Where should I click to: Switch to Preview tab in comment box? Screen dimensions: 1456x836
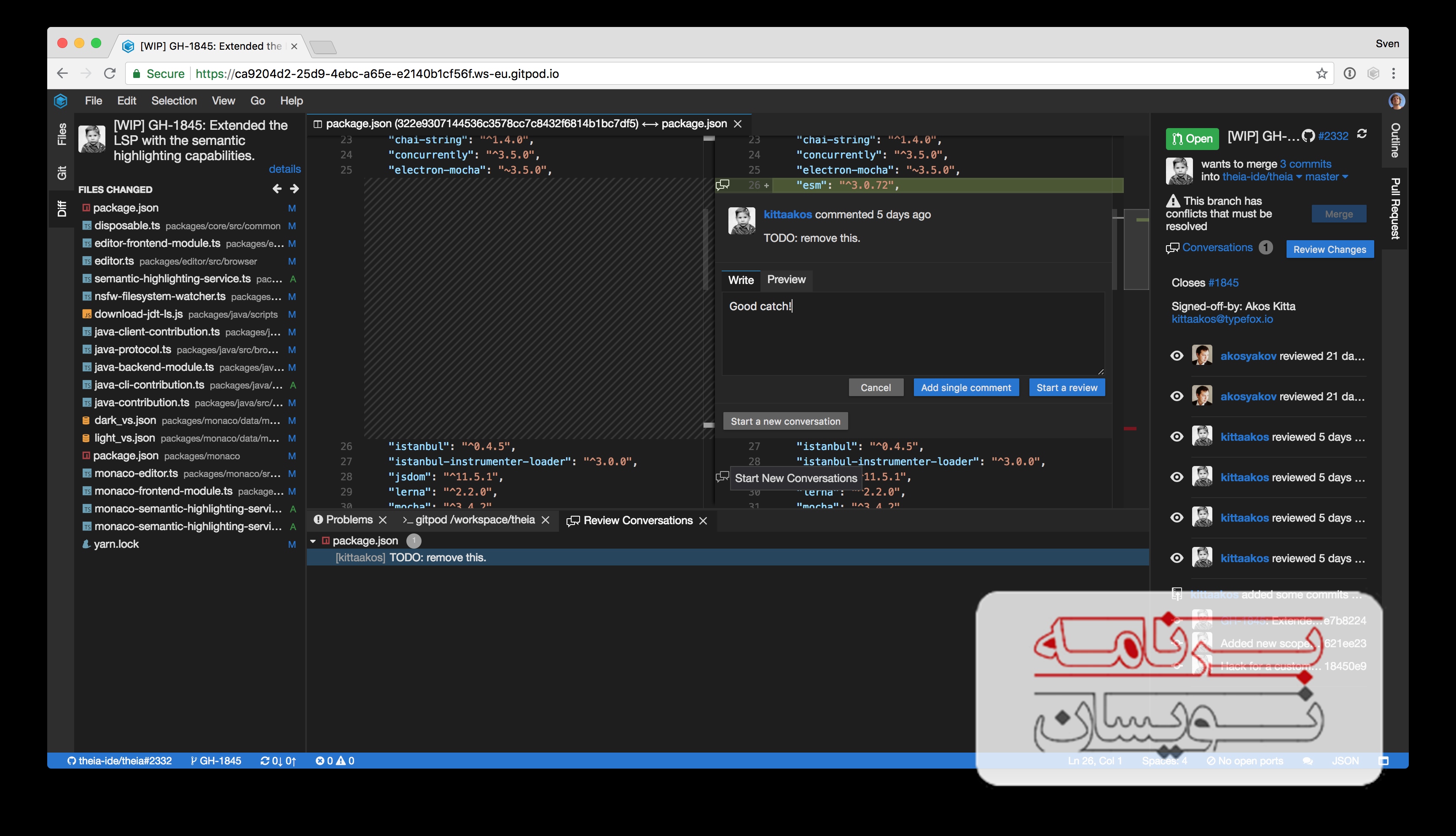coord(786,280)
